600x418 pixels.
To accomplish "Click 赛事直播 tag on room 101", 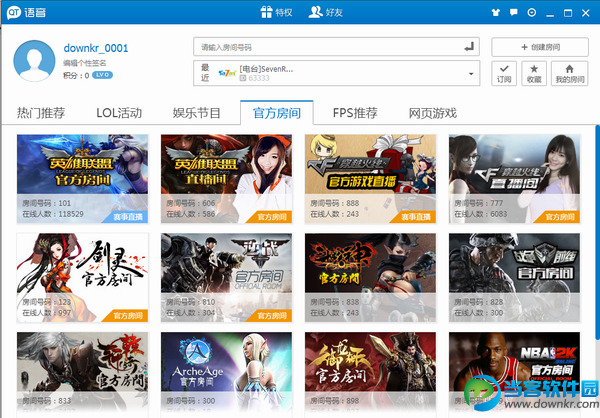I will [128, 217].
